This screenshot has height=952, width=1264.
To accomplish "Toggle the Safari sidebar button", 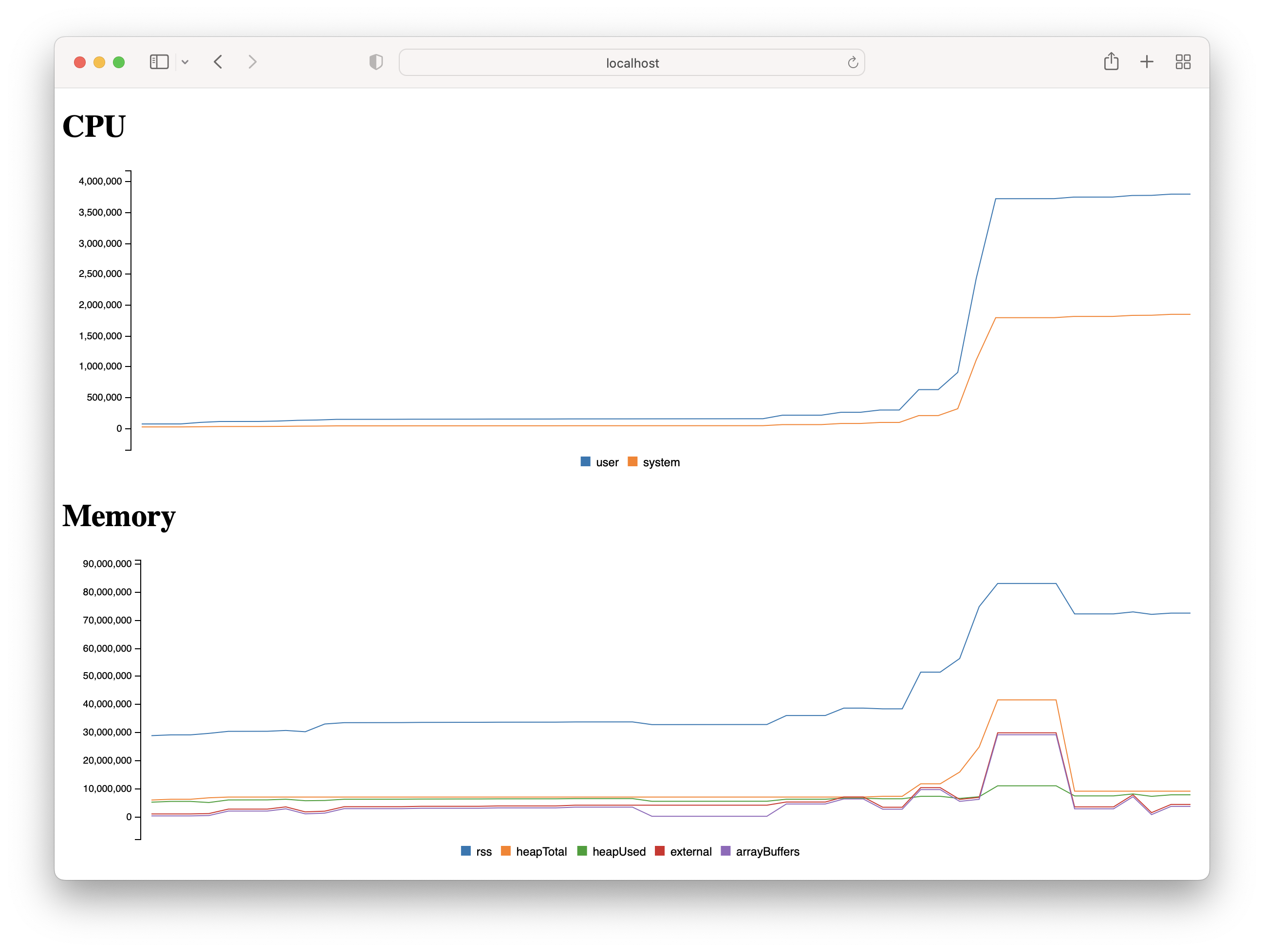I will [x=159, y=62].
